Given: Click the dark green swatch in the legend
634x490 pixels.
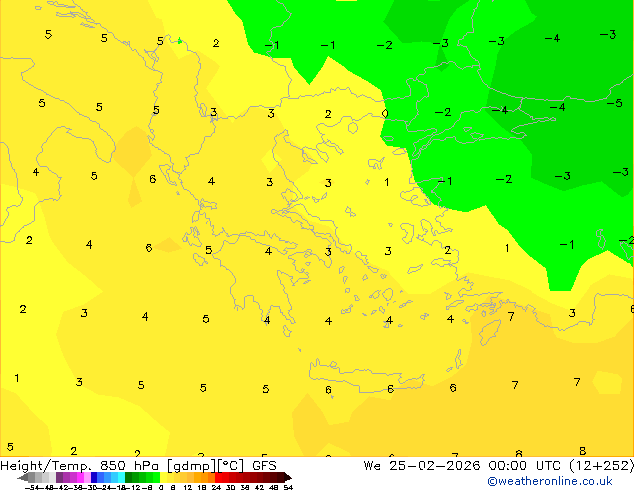Looking at the screenshot, I should pyautogui.click(x=128, y=478).
